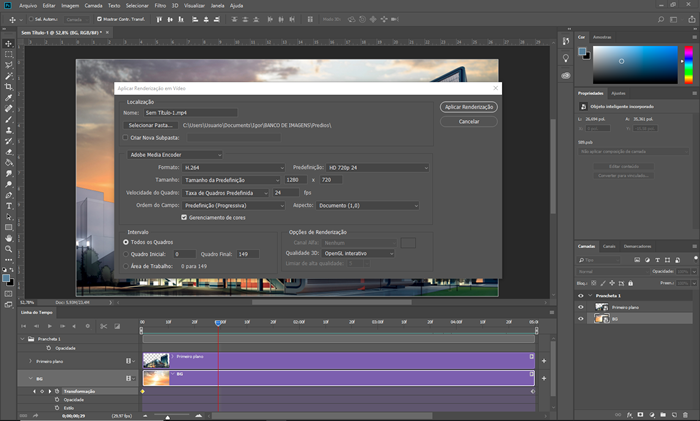Delete layer with trash icon
The image size is (700, 421).
coord(685,415)
